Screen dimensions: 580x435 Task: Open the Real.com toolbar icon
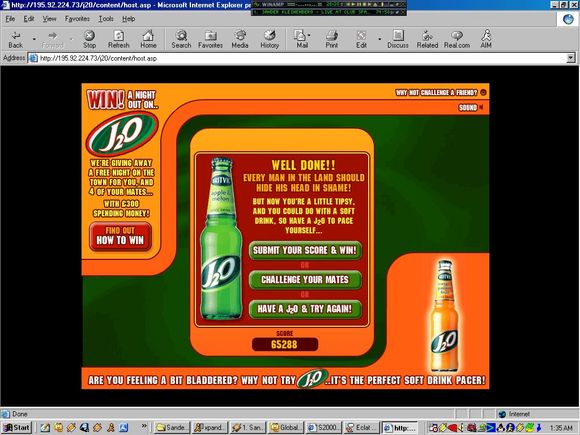point(457,39)
